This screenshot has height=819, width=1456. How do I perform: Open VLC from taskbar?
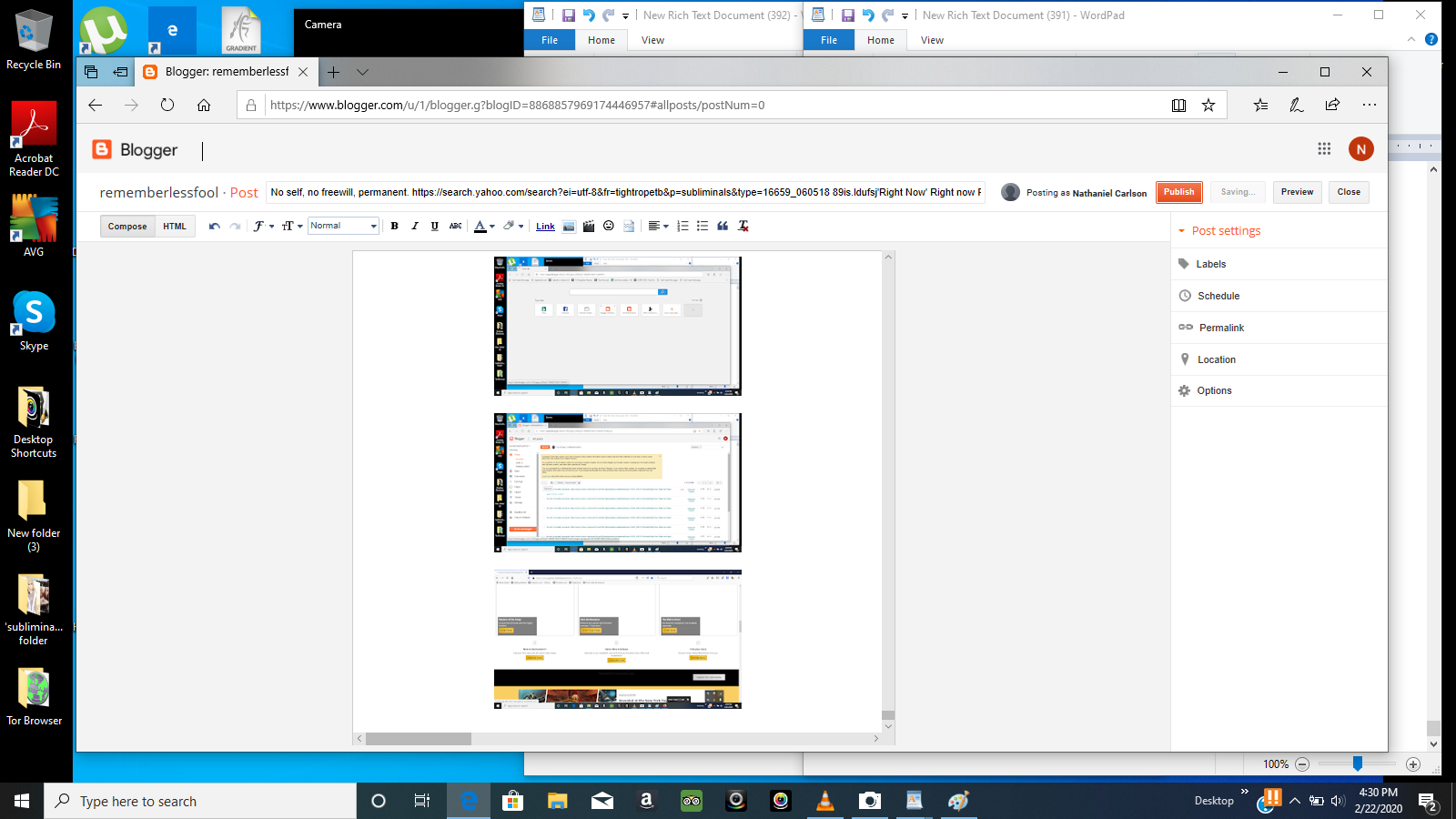point(825,801)
